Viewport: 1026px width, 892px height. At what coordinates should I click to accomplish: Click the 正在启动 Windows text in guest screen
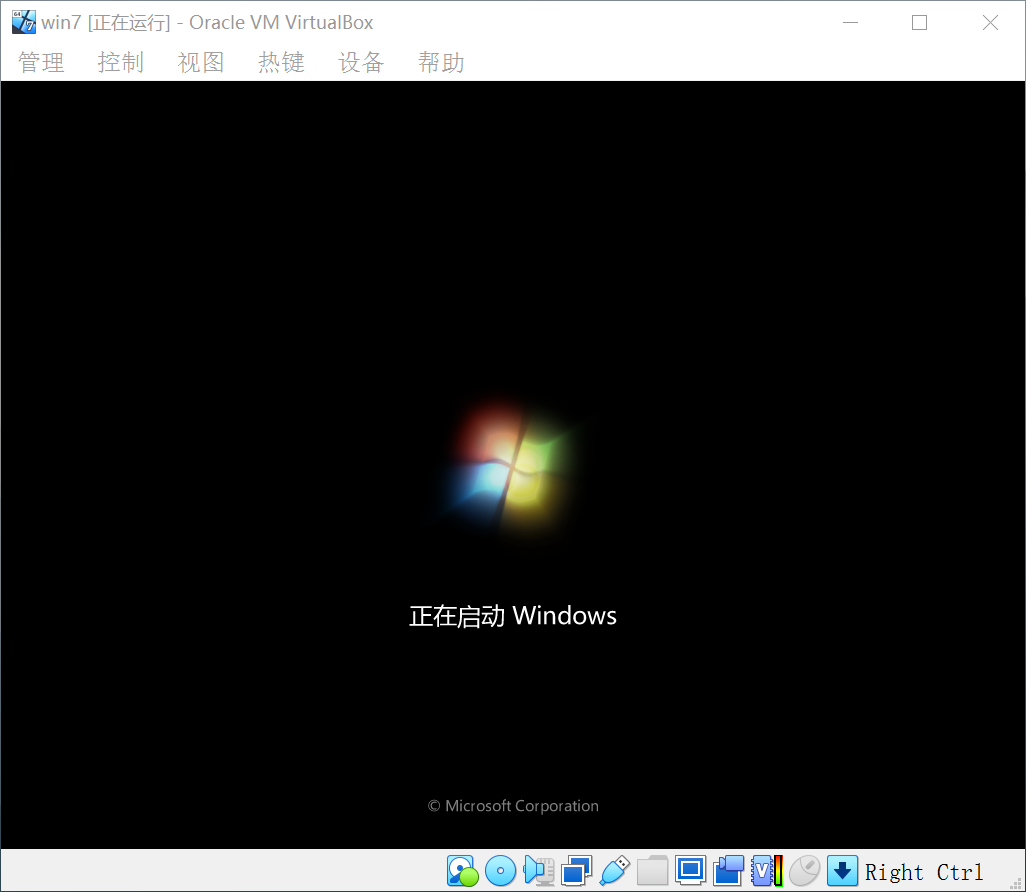coord(512,616)
